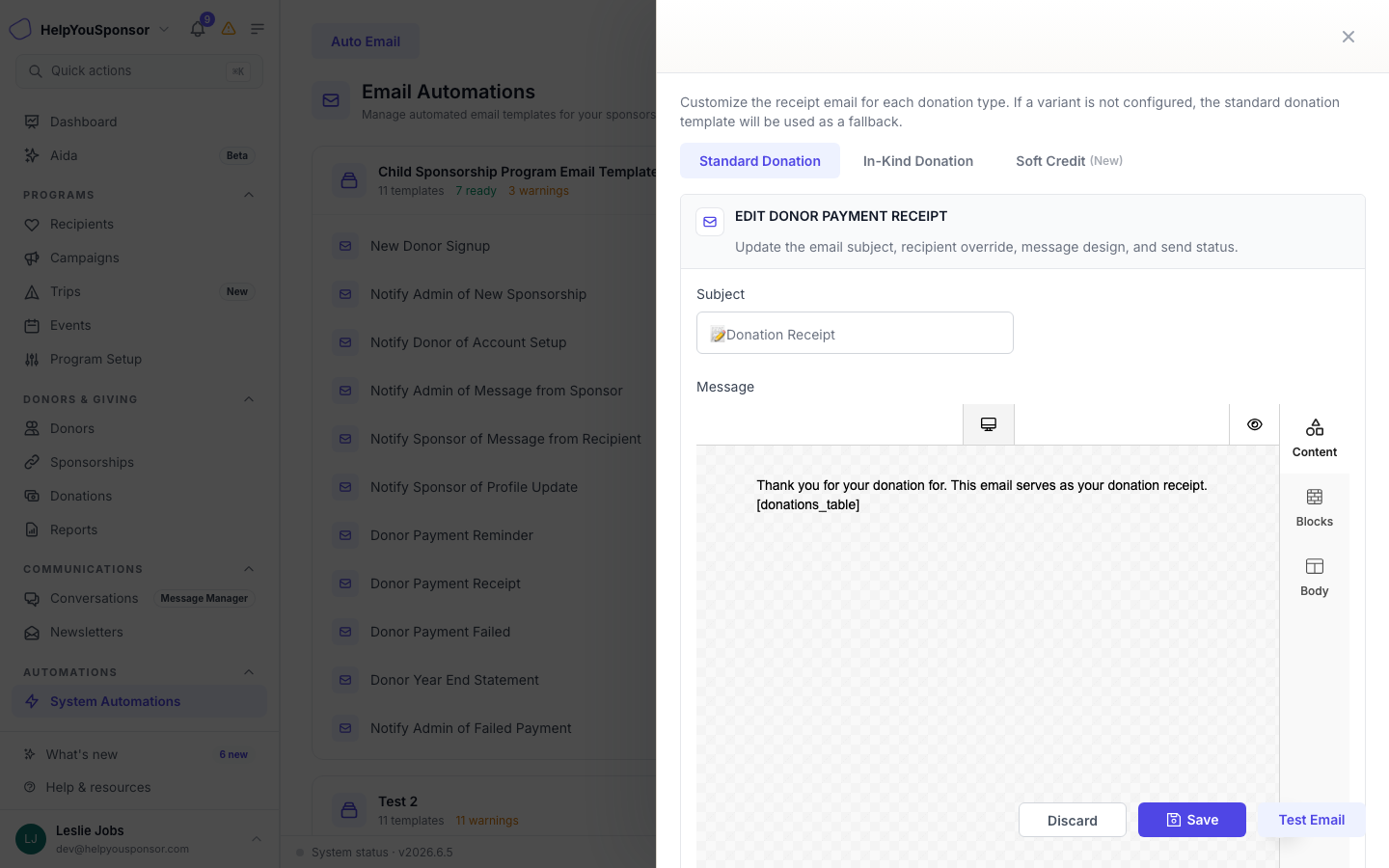Switch to In-Kind Donation tab
The height and width of the screenshot is (868, 1389).
918,161
